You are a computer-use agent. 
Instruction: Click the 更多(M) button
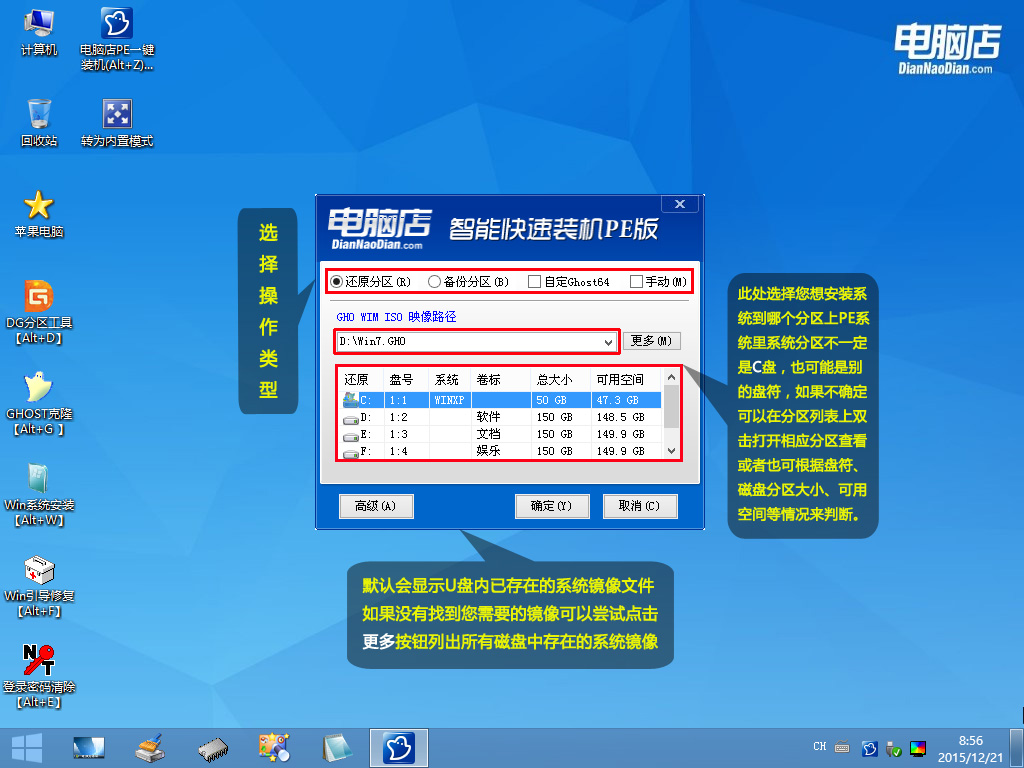tap(651, 341)
